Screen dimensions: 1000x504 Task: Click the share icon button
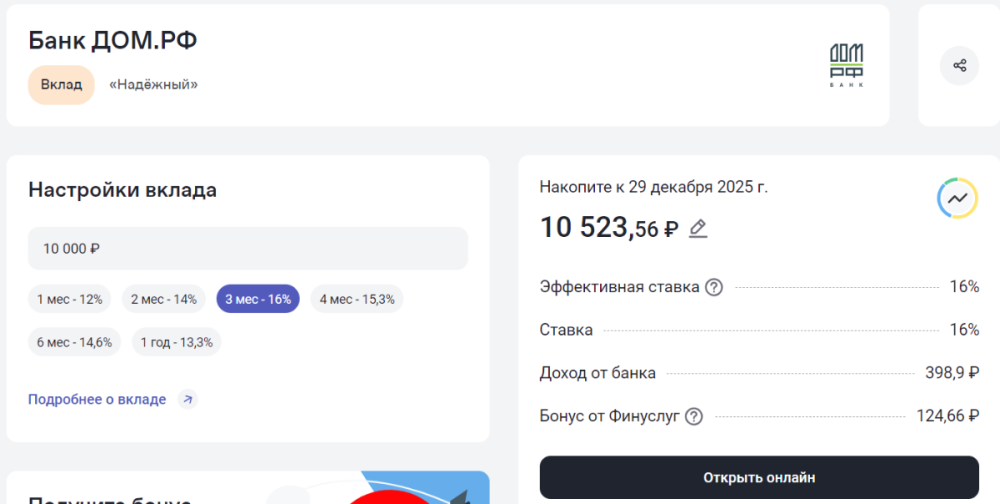959,66
